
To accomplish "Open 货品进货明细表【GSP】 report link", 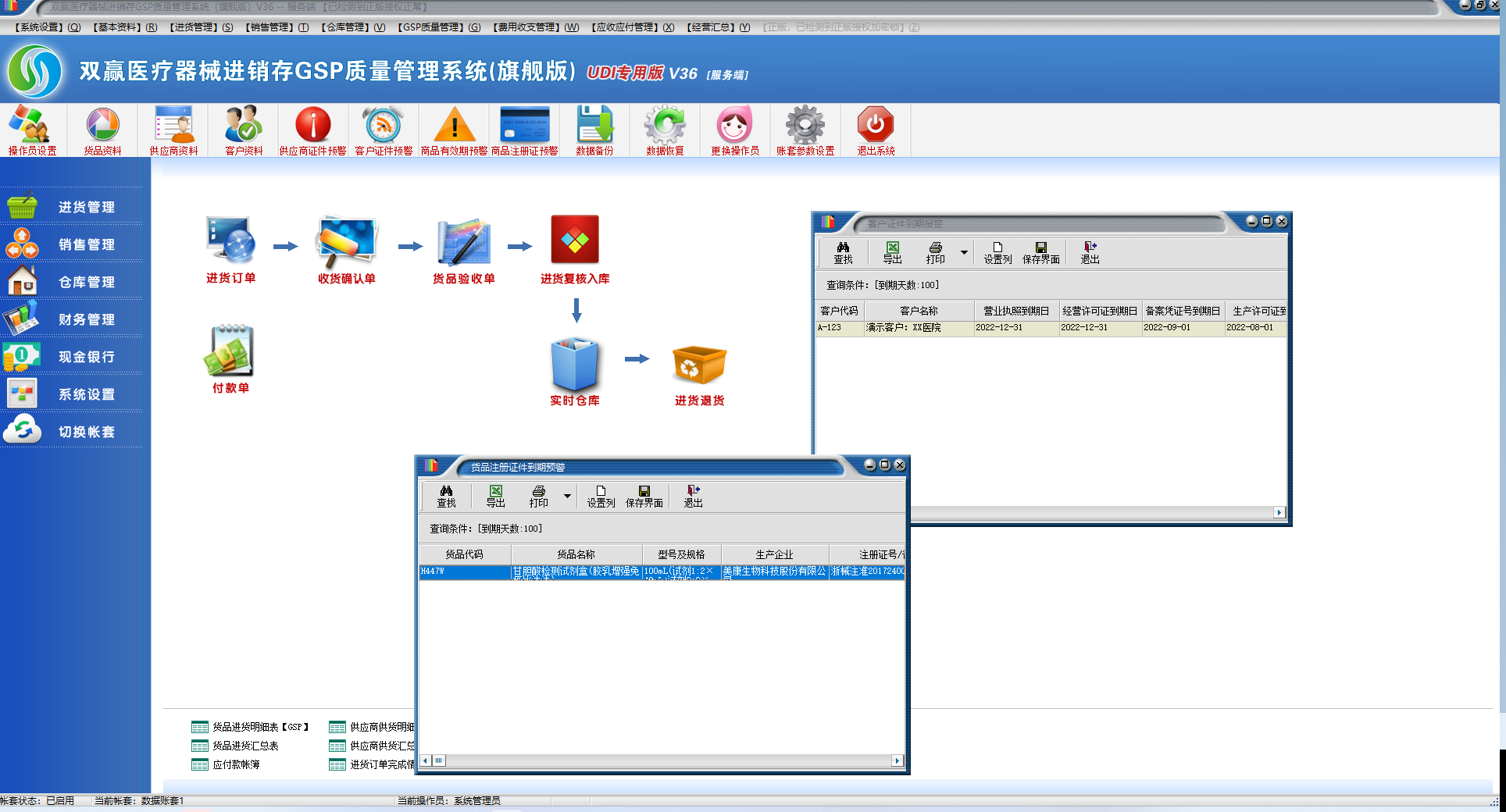I will tap(251, 727).
